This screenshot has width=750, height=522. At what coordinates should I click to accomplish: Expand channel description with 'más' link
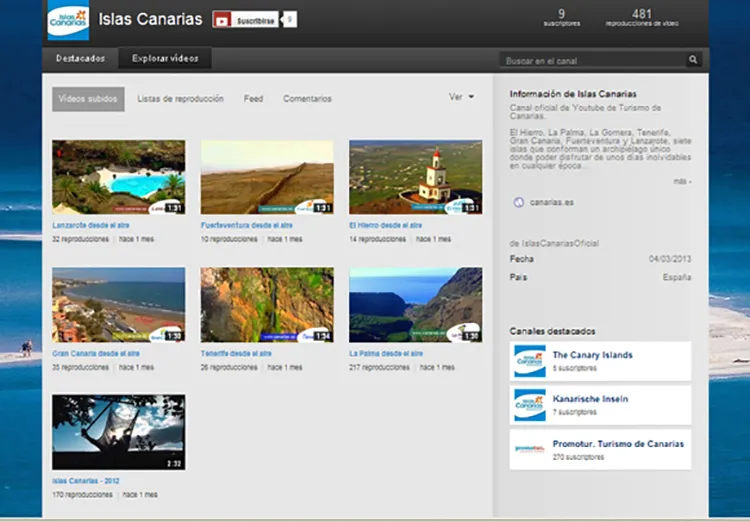681,181
